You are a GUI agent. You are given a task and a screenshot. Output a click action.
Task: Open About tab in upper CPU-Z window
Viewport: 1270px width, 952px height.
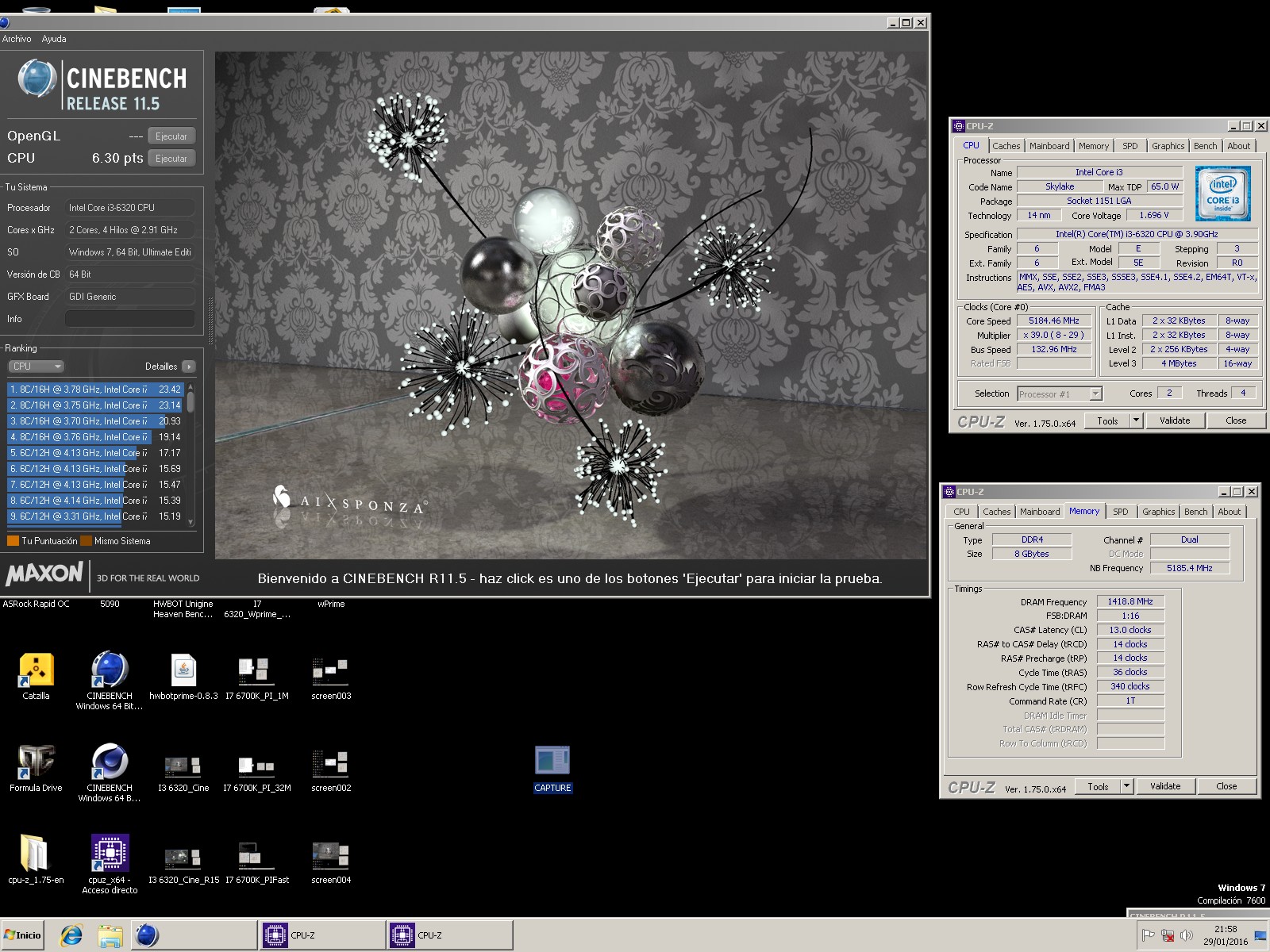(1238, 146)
